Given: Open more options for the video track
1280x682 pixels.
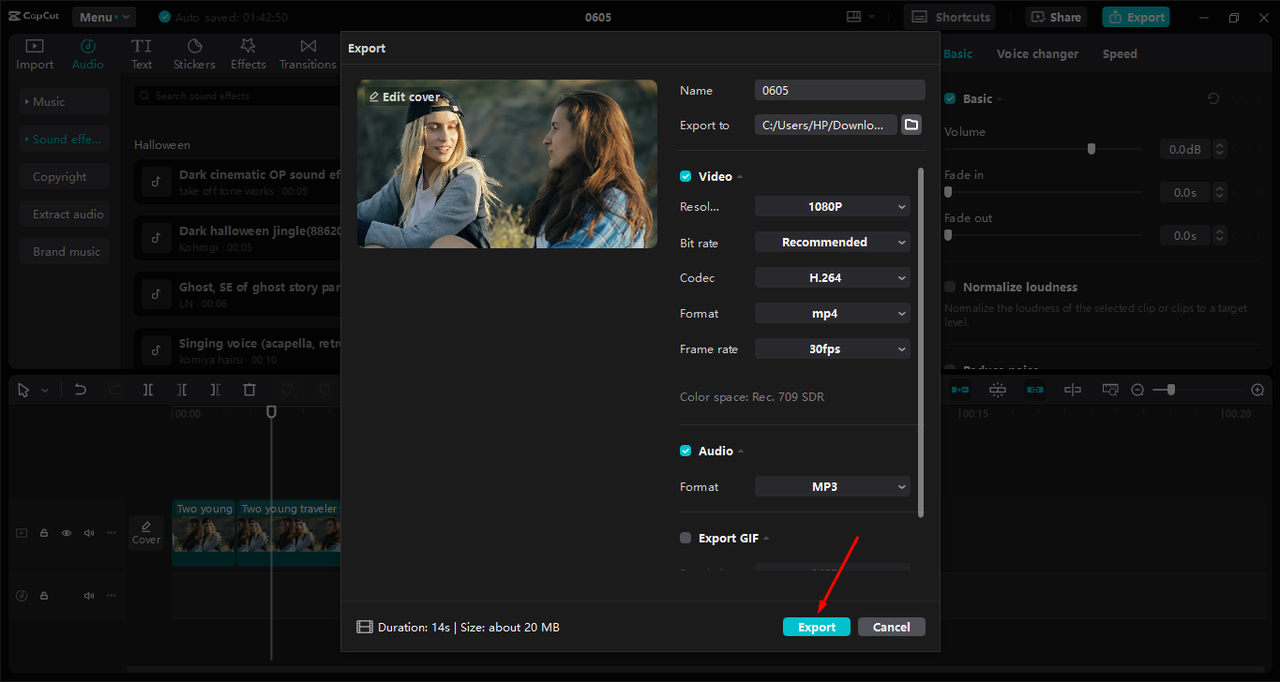Looking at the screenshot, I should (x=111, y=533).
